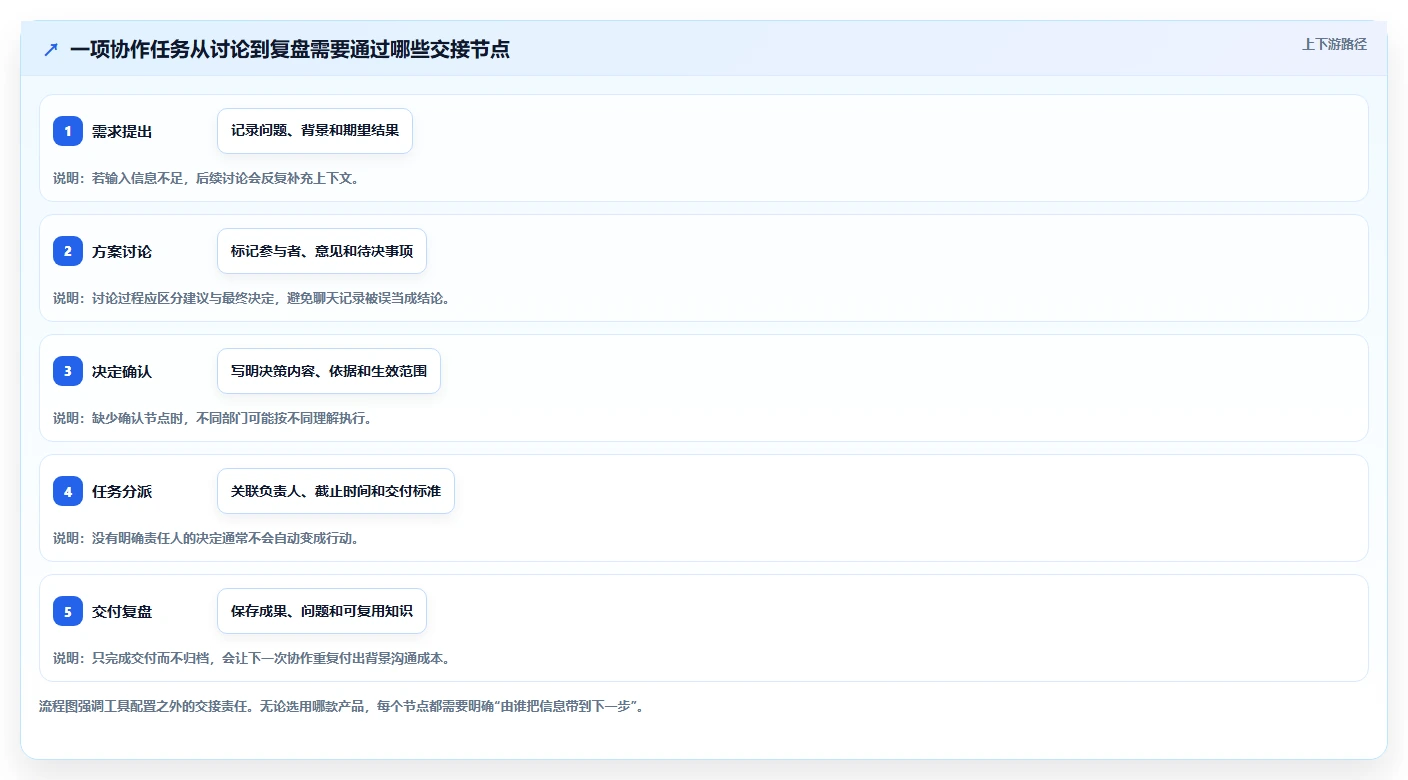Select the 写明决策内容、依据和生效范围 chip
Screen dimensions: 1408x780
coord(329,371)
